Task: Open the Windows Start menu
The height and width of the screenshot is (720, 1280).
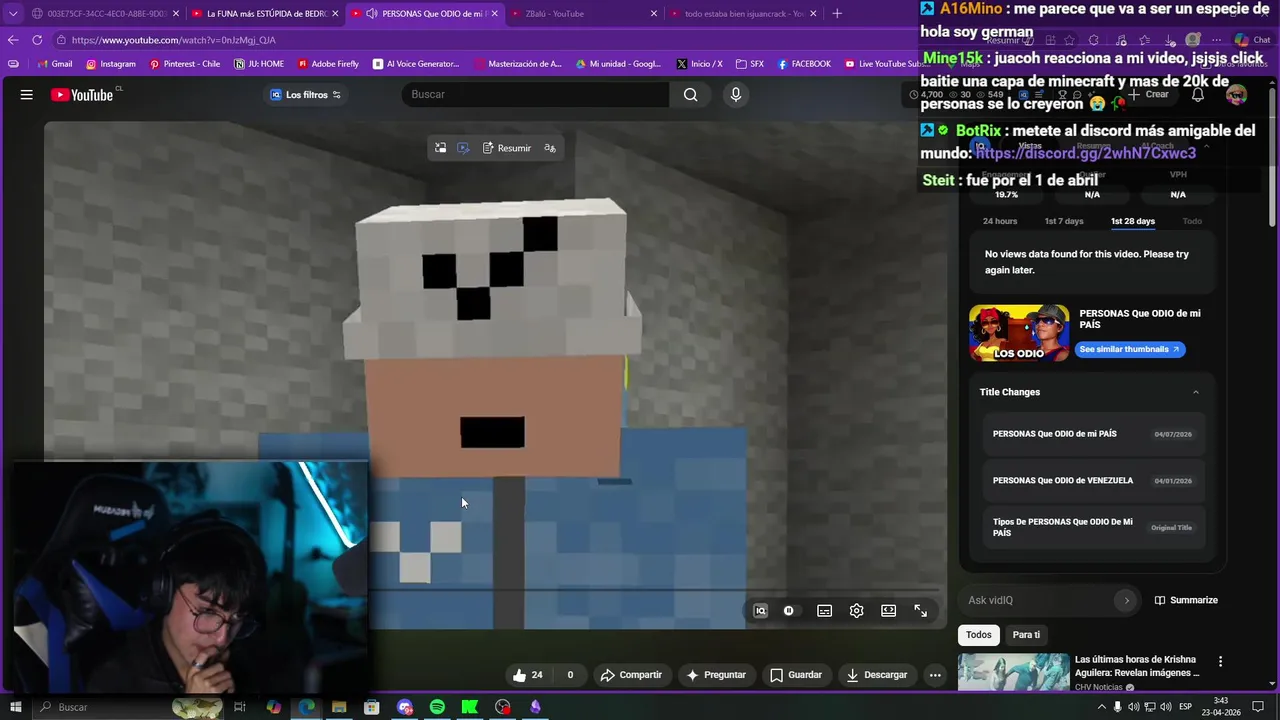Action: pos(15,707)
